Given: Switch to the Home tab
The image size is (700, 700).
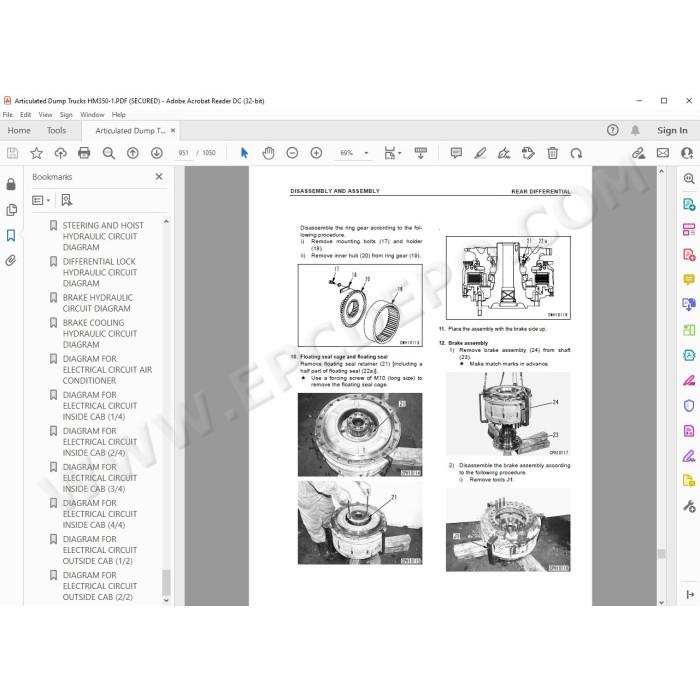Looking at the screenshot, I should [19, 130].
